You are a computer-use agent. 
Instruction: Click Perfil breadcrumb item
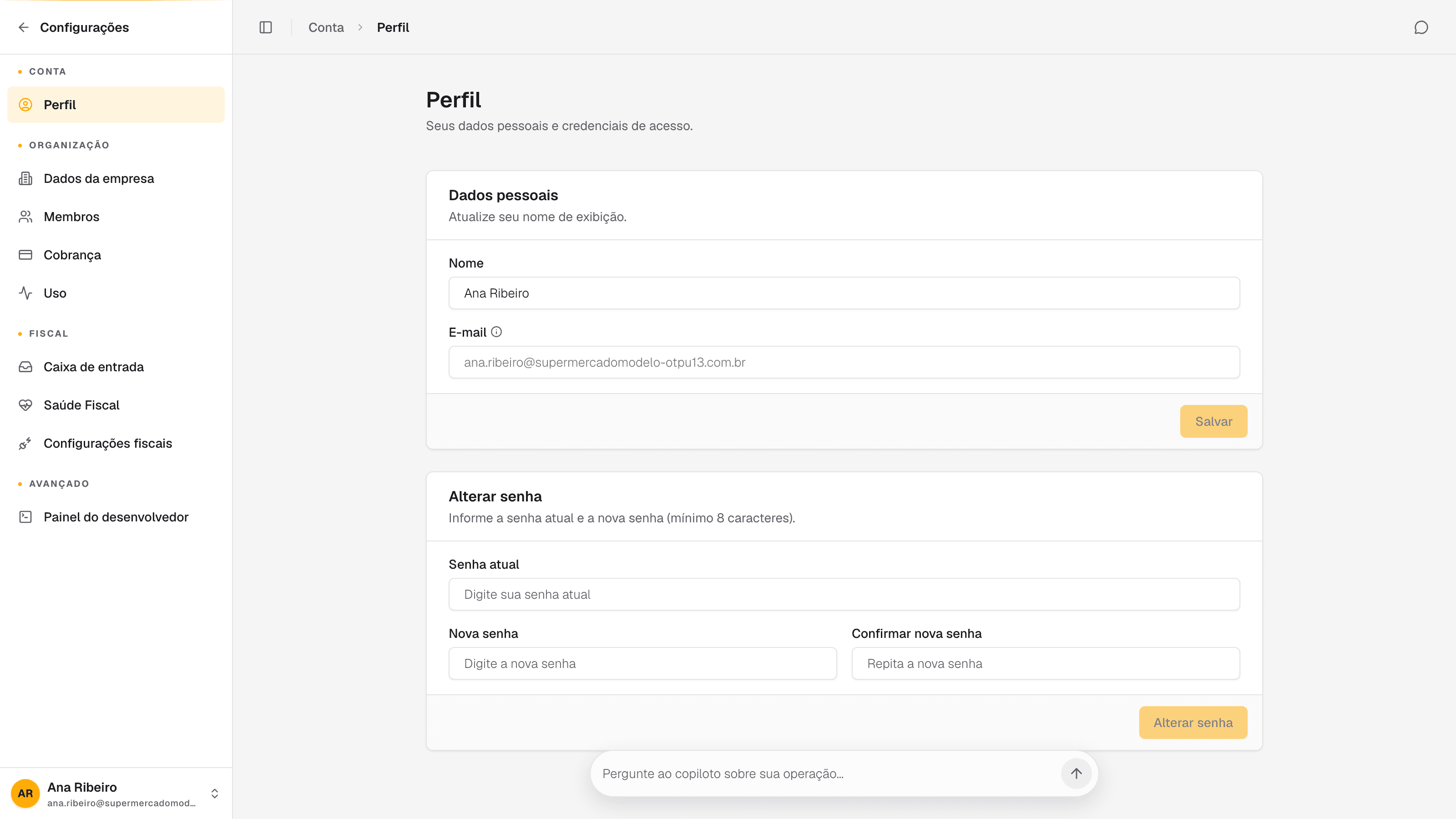(x=393, y=27)
